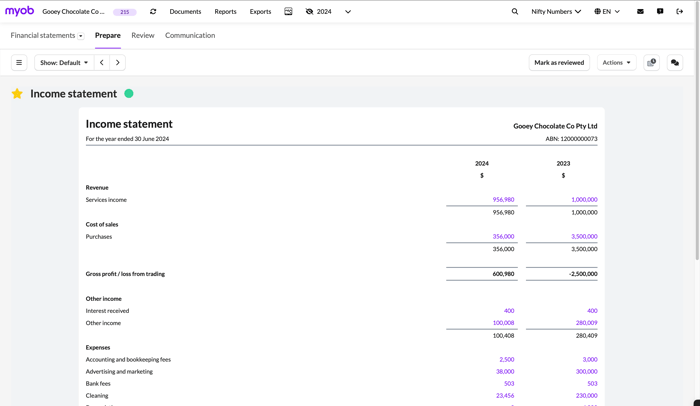Open the attachments icon with badge
This screenshot has height=406, width=700.
tap(651, 63)
